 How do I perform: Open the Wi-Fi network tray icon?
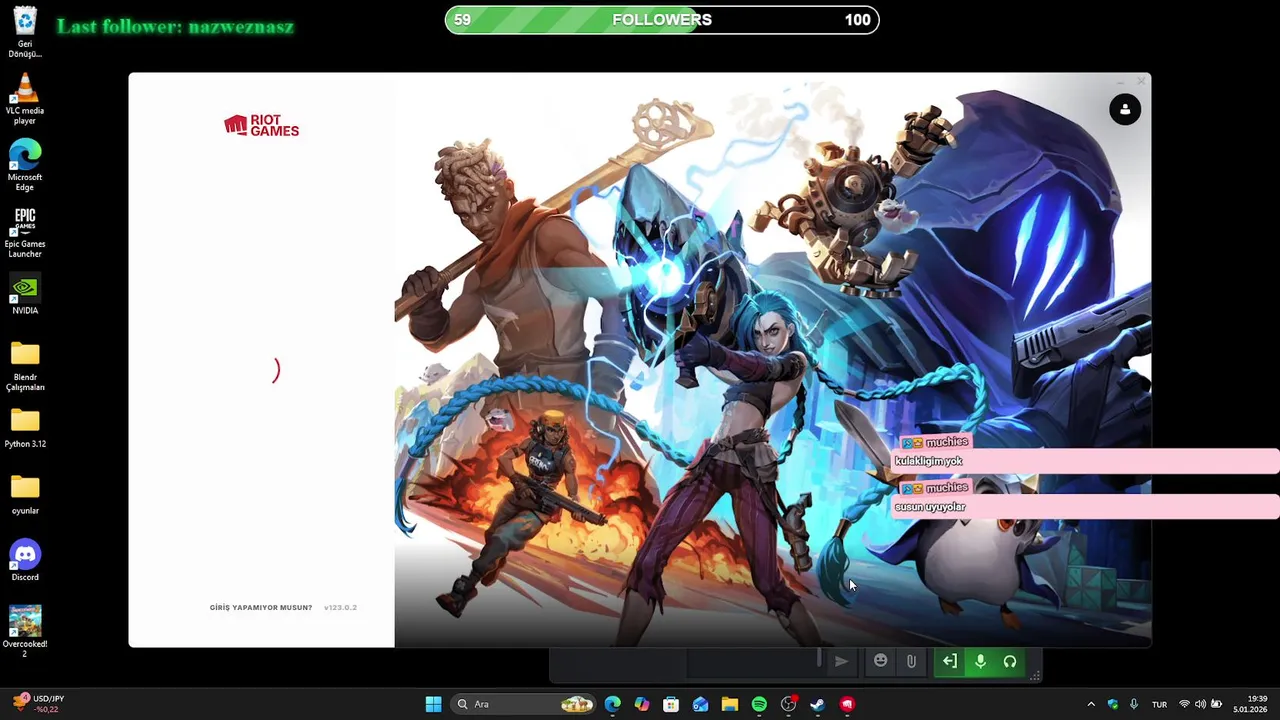[1184, 704]
